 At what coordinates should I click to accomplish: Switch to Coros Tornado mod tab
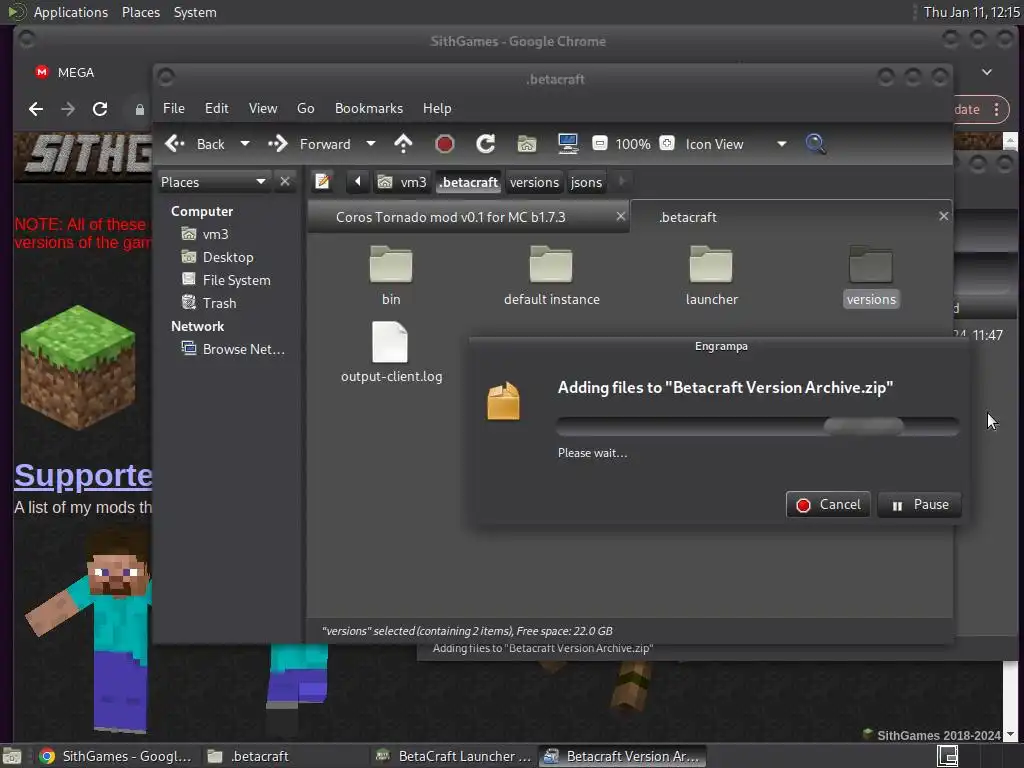coord(451,217)
